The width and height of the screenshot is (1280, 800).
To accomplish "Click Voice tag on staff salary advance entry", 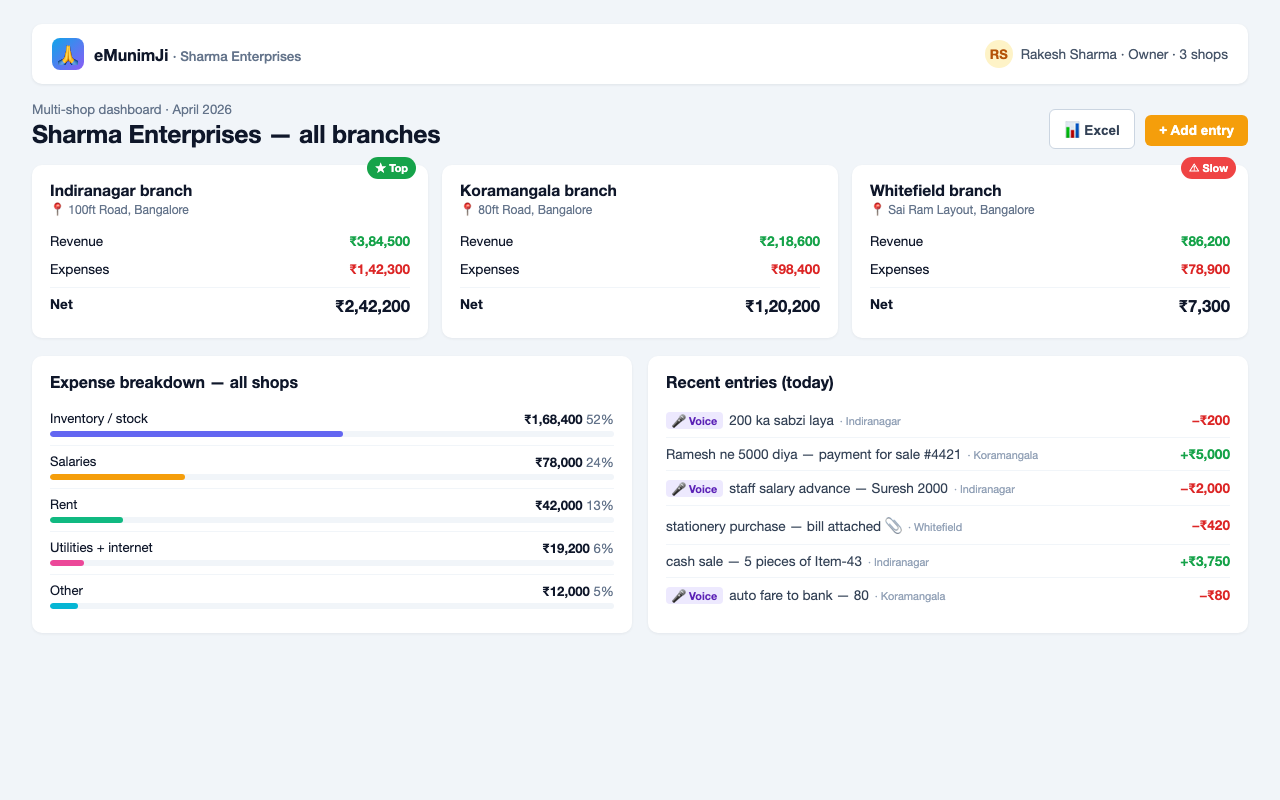I will [694, 489].
